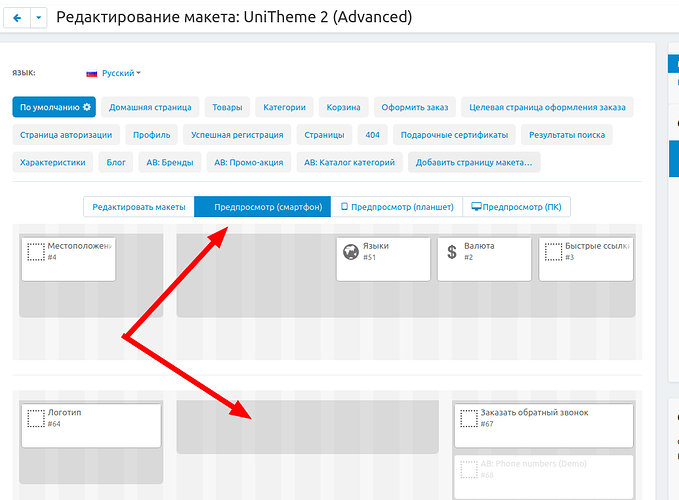This screenshot has width=679, height=500.
Task: Select the Валюта block #2
Action: (x=485, y=259)
